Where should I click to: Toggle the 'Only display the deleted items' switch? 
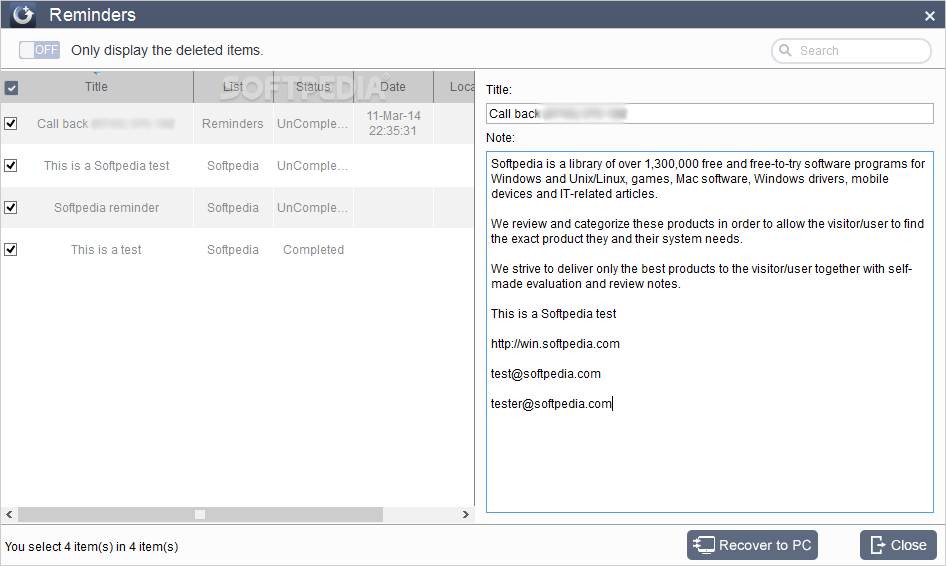(39, 50)
